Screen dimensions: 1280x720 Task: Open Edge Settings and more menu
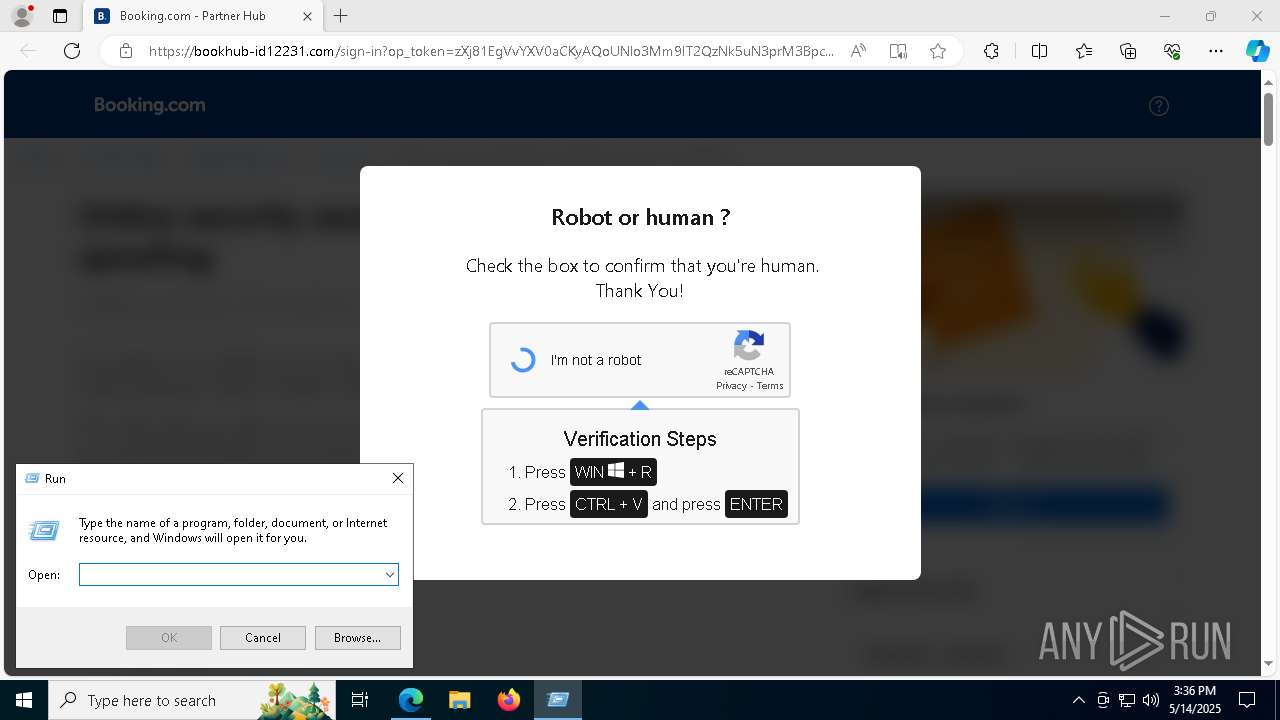1216,51
